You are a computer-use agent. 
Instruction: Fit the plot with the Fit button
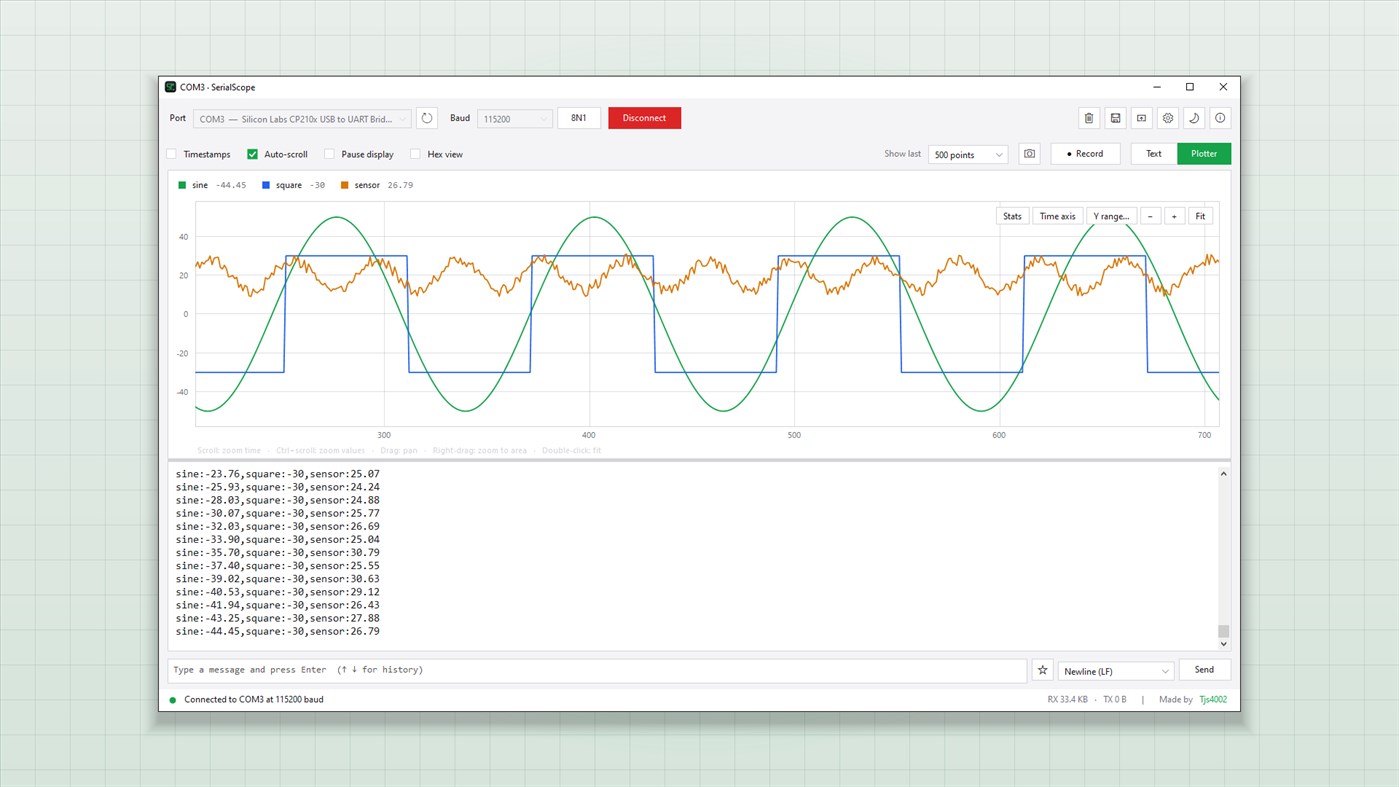click(x=1201, y=216)
